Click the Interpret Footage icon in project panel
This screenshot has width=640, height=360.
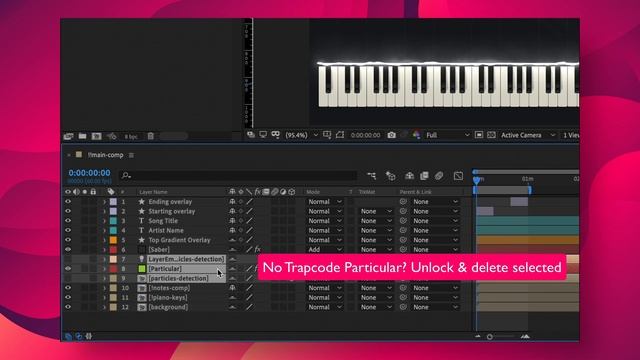click(x=68, y=136)
